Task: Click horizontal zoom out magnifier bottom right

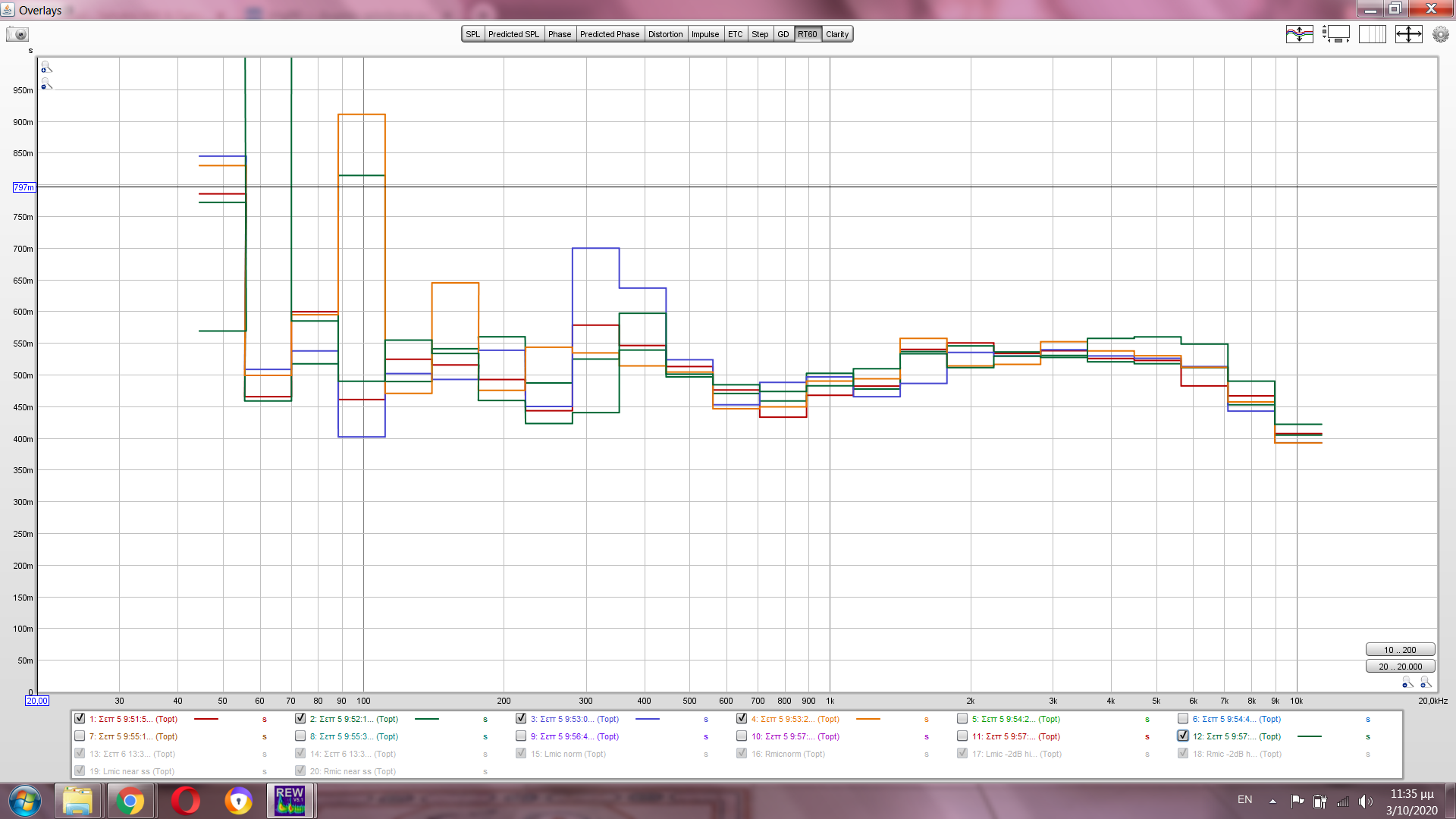Action: (x=1407, y=683)
